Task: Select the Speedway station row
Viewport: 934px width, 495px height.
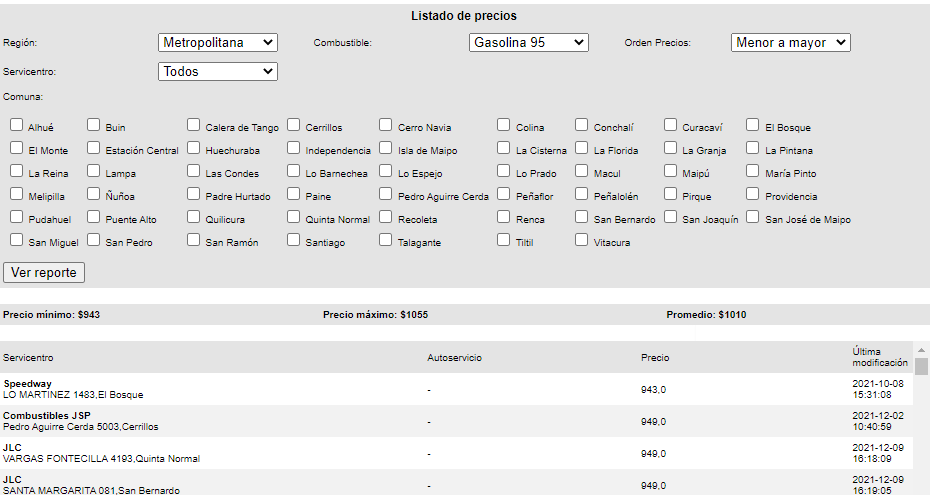Action: pos(200,389)
